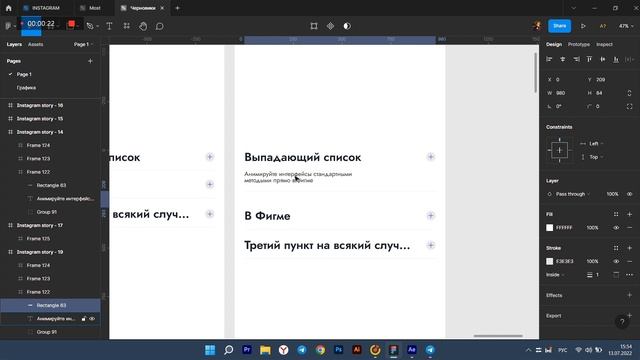Click the Align top icon
The height and width of the screenshot is (360, 640).
pyautogui.click(x=589, y=60)
